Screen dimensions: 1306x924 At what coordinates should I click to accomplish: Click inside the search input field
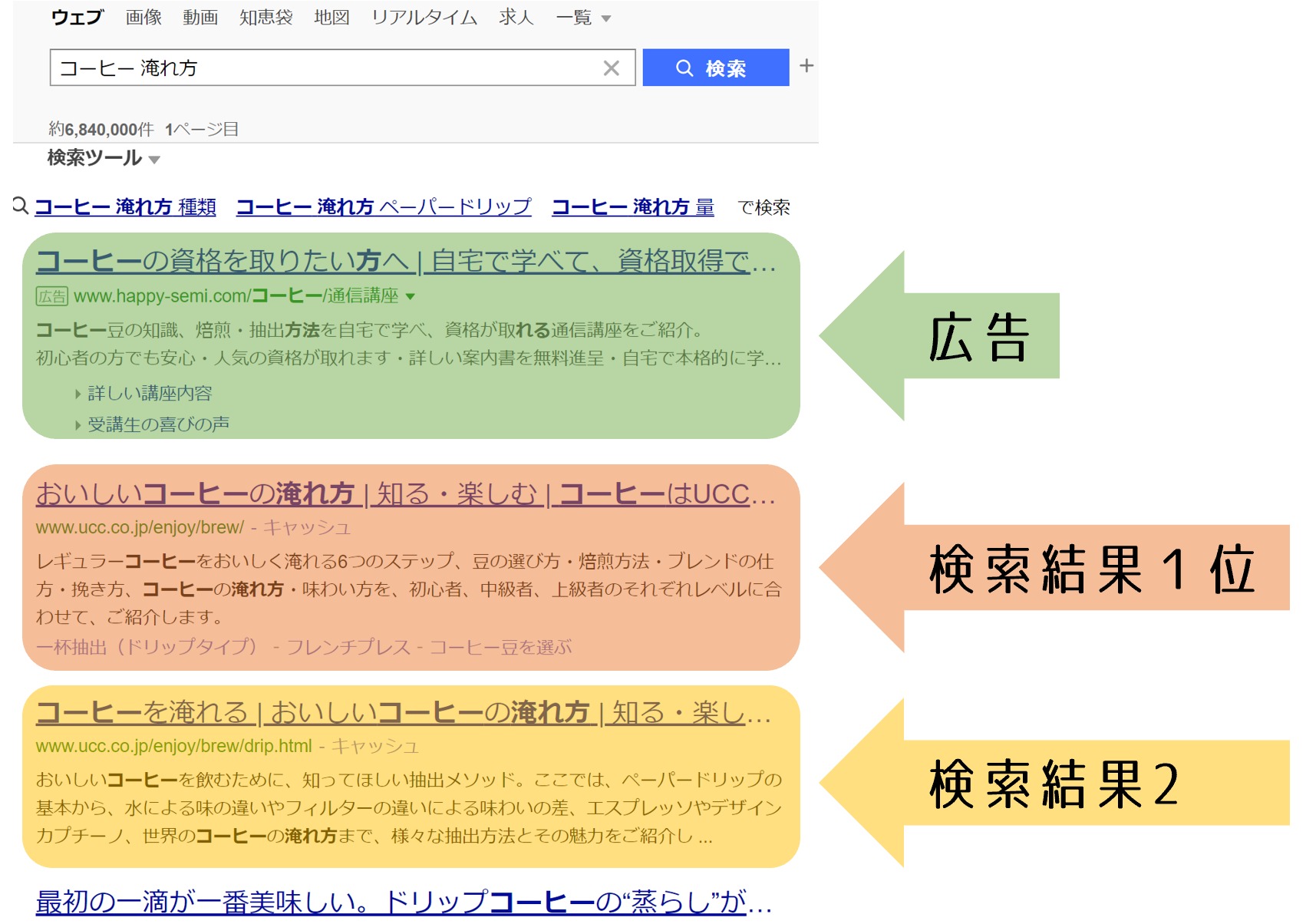[307, 68]
